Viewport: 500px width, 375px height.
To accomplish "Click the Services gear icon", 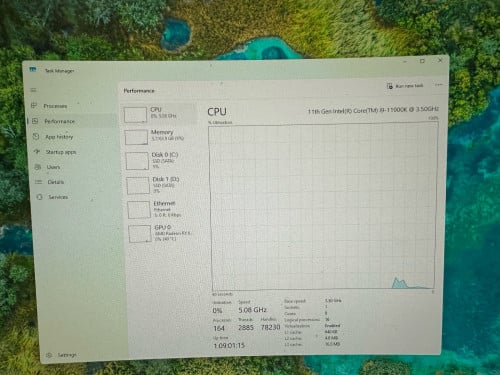I will 39,197.
